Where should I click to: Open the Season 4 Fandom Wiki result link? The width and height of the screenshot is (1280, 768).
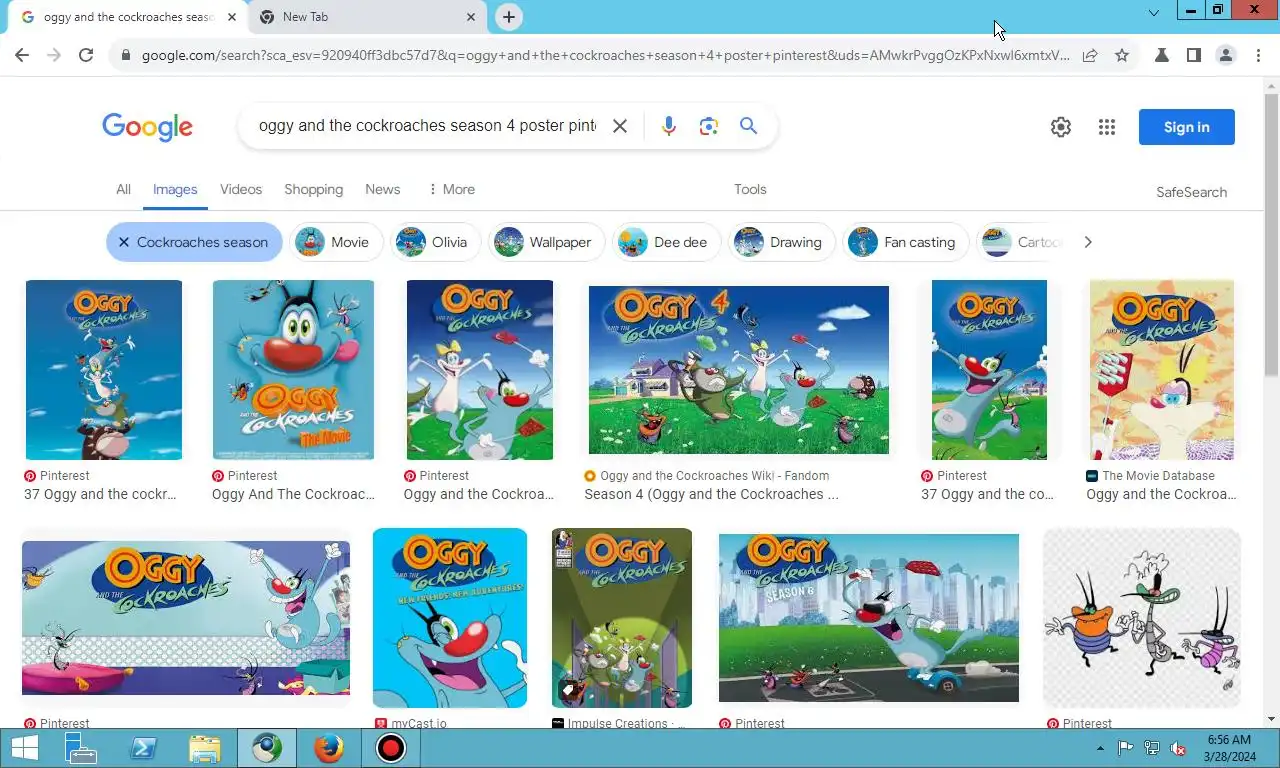(x=711, y=494)
